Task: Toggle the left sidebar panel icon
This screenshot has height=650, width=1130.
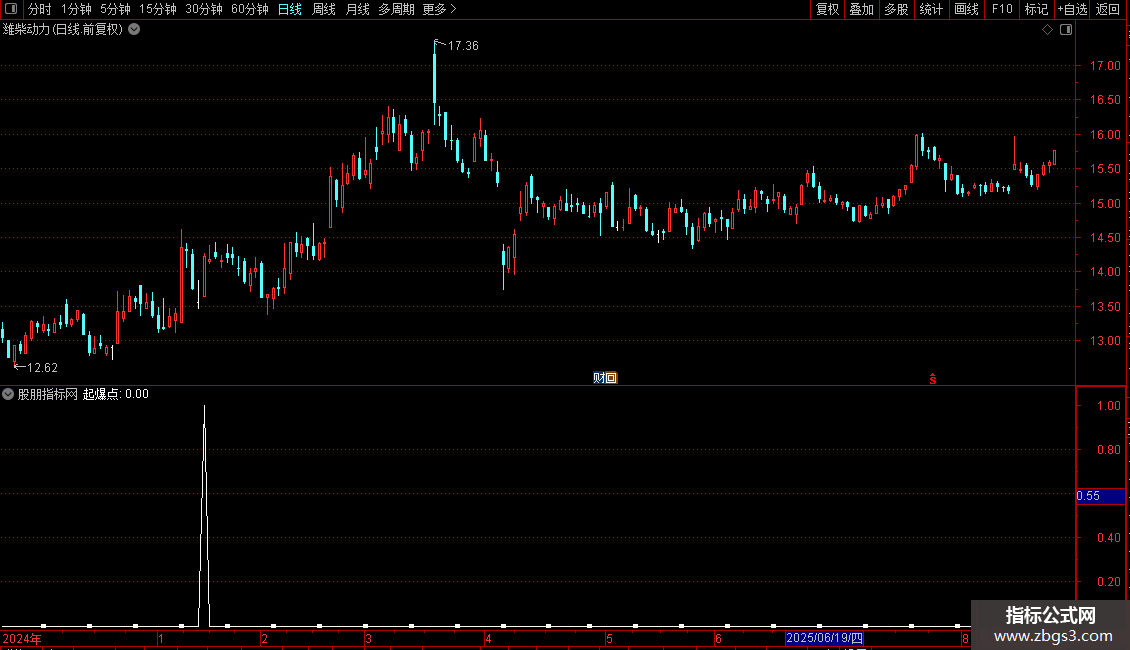Action: (11, 9)
